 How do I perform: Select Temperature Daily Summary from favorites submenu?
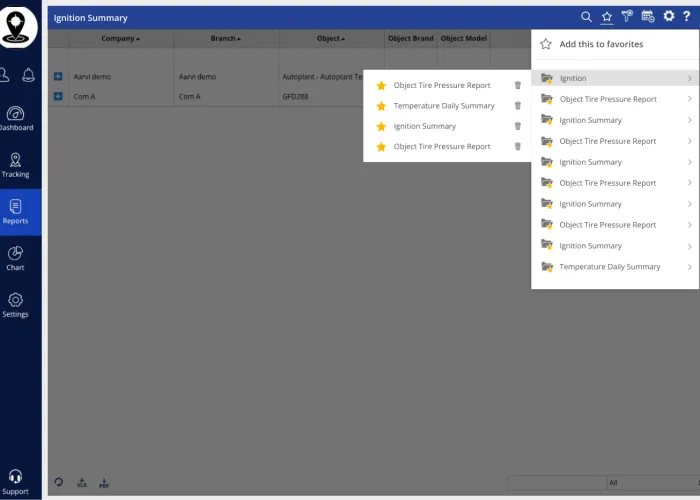pyautogui.click(x=443, y=106)
